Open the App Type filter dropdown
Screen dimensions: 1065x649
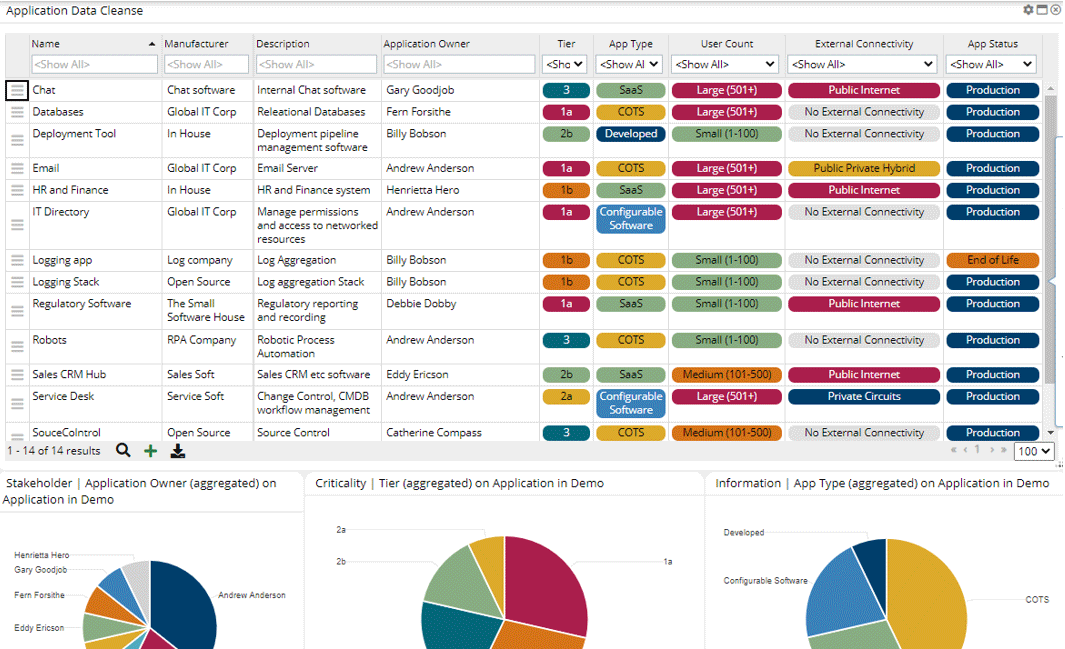click(x=630, y=64)
